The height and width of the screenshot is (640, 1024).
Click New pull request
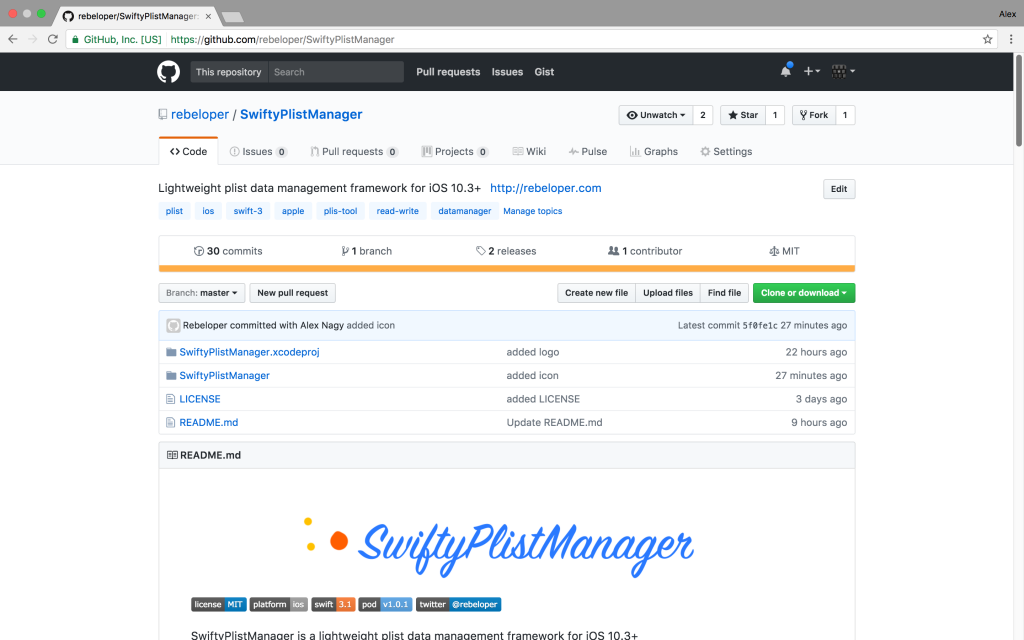pyautogui.click(x=293, y=293)
